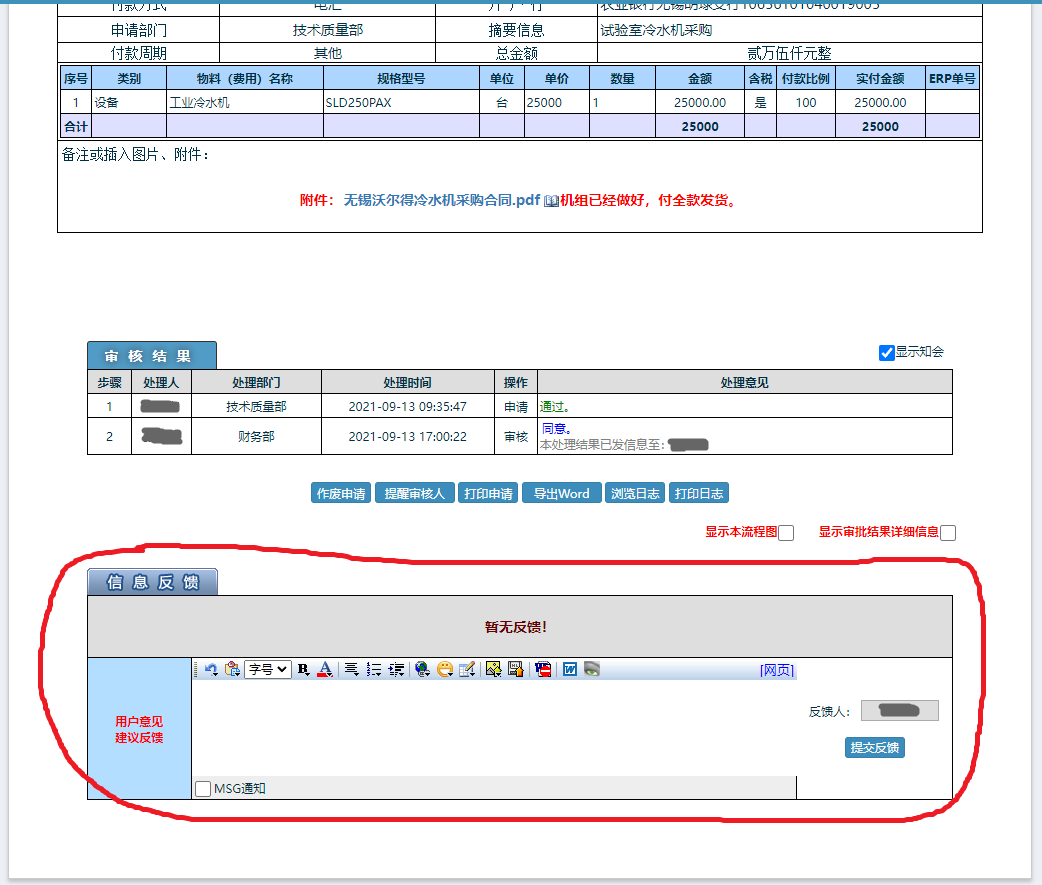This screenshot has height=885, width=1042.
Task: Click the 试验室冷水机采购 summary text
Action: click(x=656, y=30)
